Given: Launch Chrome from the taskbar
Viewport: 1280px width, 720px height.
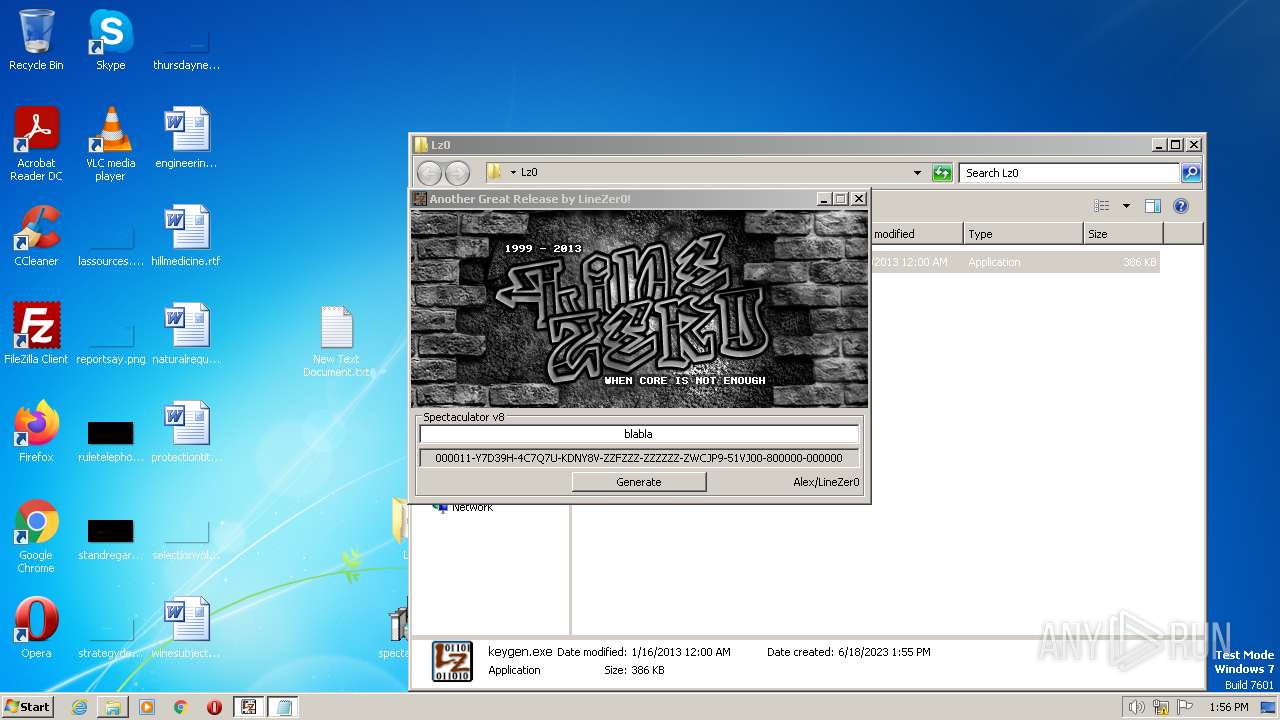Looking at the screenshot, I should point(180,707).
